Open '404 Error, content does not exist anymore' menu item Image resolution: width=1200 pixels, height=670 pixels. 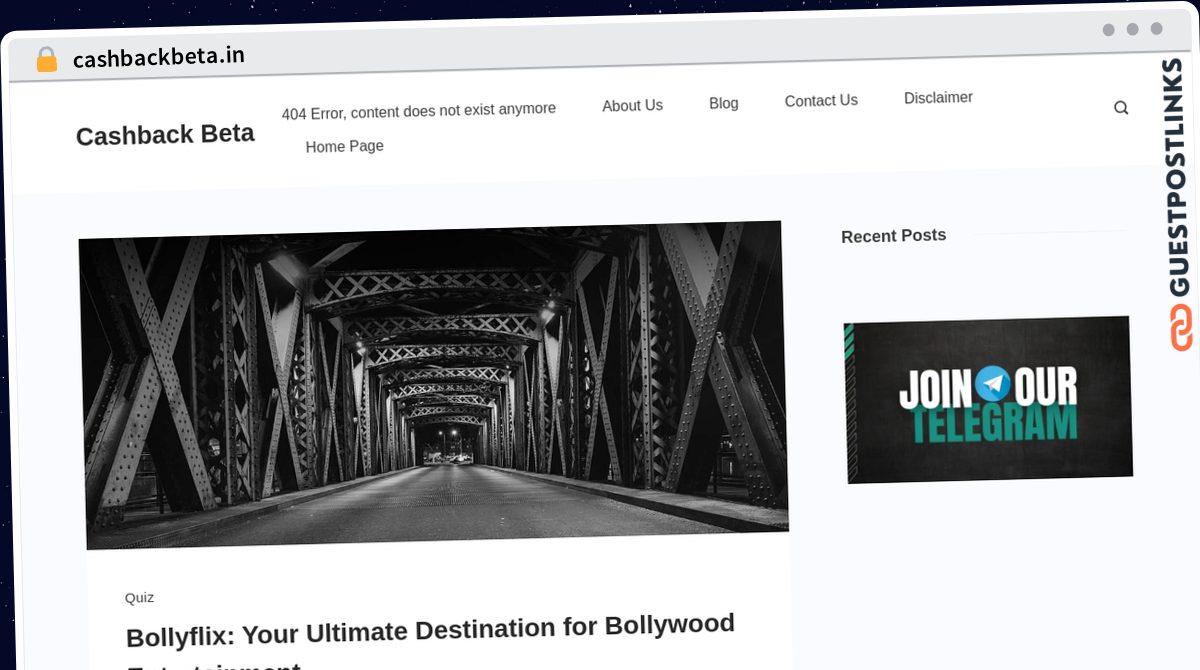(x=419, y=111)
